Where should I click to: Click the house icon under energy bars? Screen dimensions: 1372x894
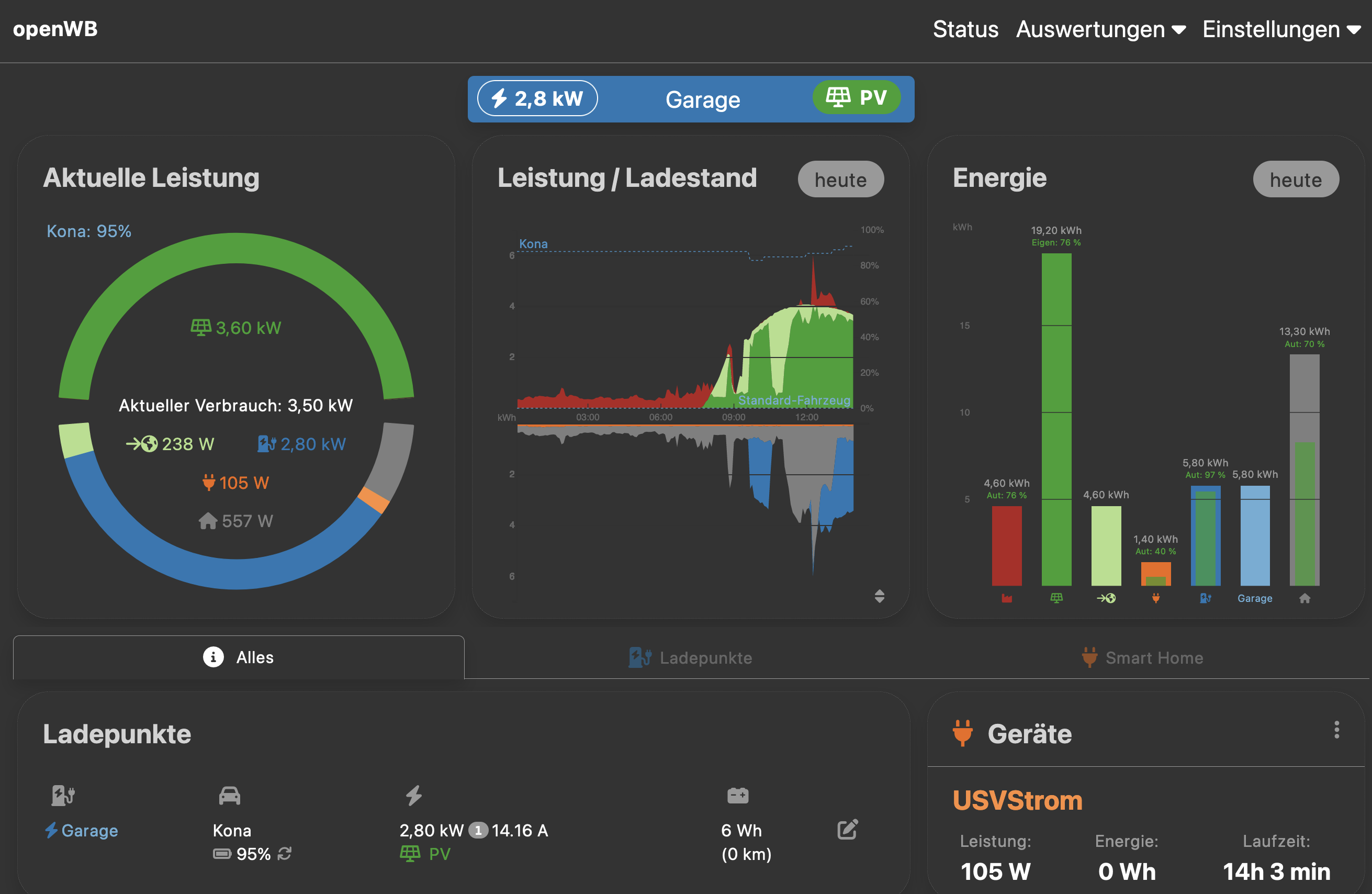click(x=1304, y=598)
